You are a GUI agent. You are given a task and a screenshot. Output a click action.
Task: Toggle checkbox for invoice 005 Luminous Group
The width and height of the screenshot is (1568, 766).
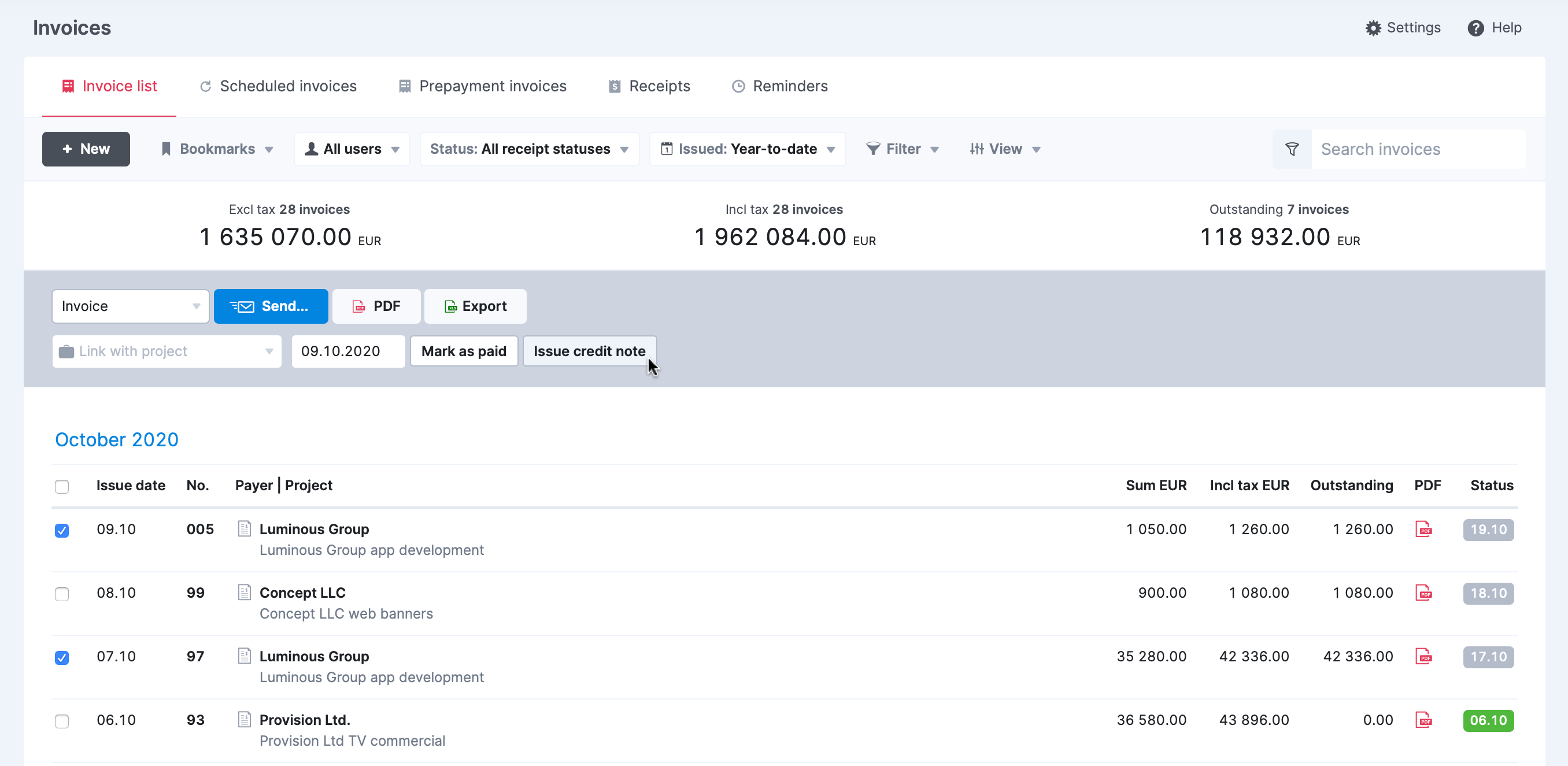tap(61, 530)
